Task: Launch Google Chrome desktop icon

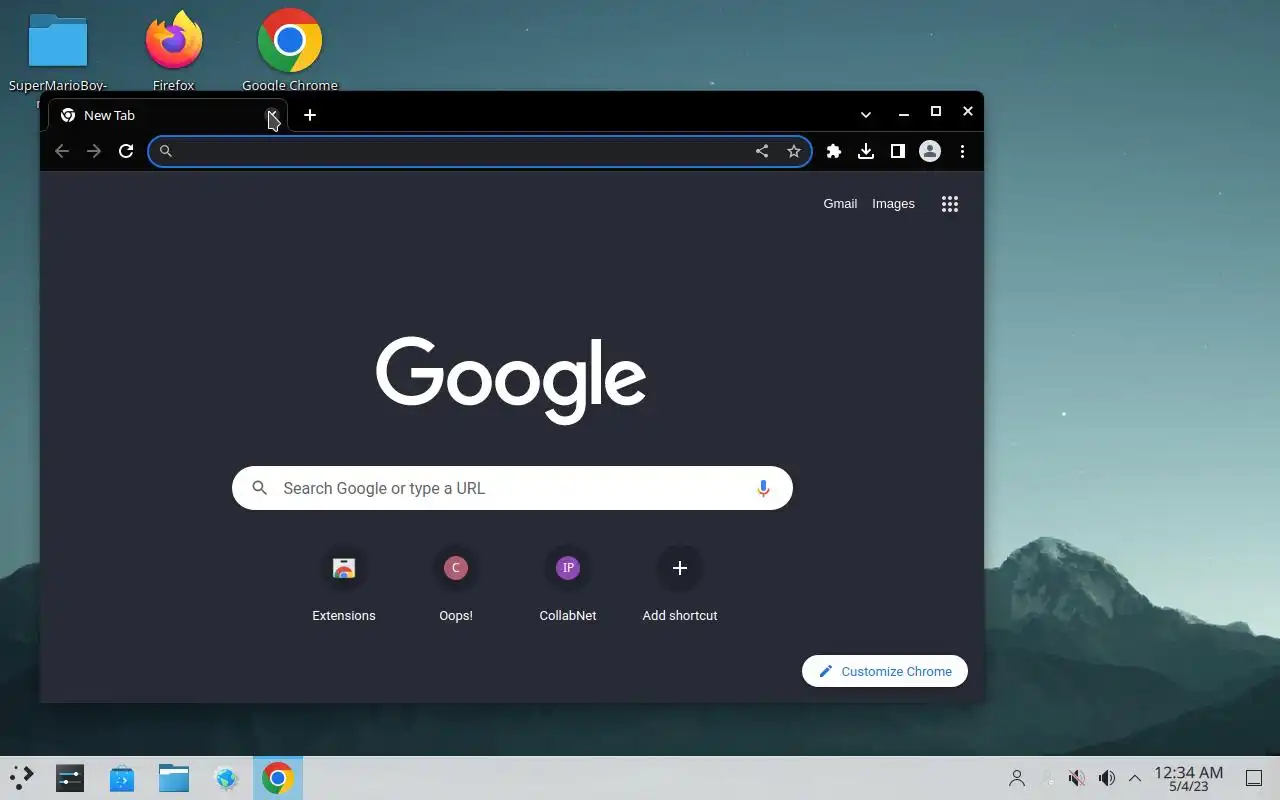Action: coord(290,50)
